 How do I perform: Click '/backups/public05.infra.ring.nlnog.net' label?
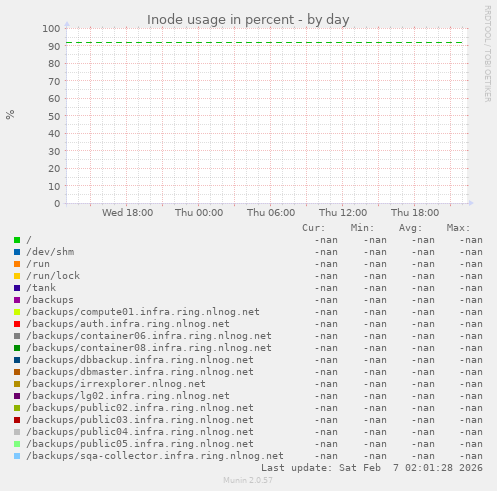click(x=140, y=444)
